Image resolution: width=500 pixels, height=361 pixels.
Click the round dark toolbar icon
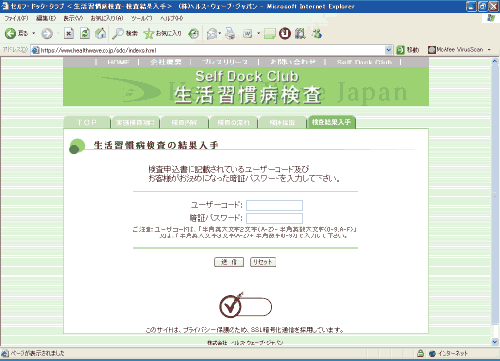pos(285,33)
